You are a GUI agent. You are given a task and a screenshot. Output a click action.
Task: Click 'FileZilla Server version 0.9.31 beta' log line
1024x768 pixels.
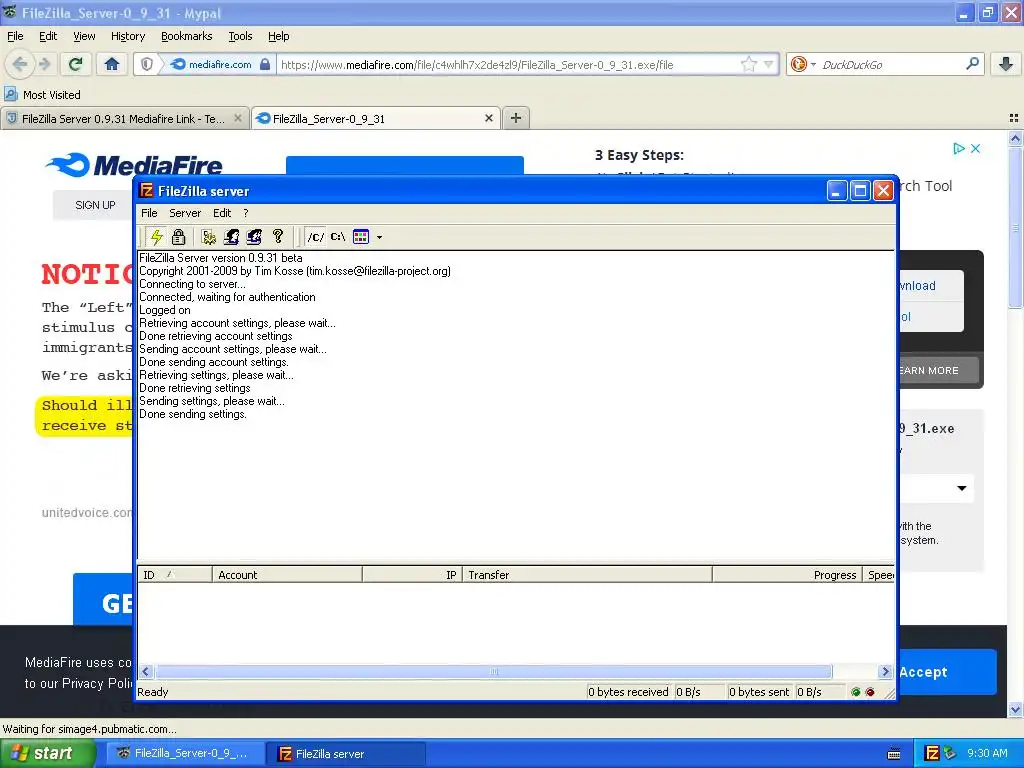[x=221, y=258]
